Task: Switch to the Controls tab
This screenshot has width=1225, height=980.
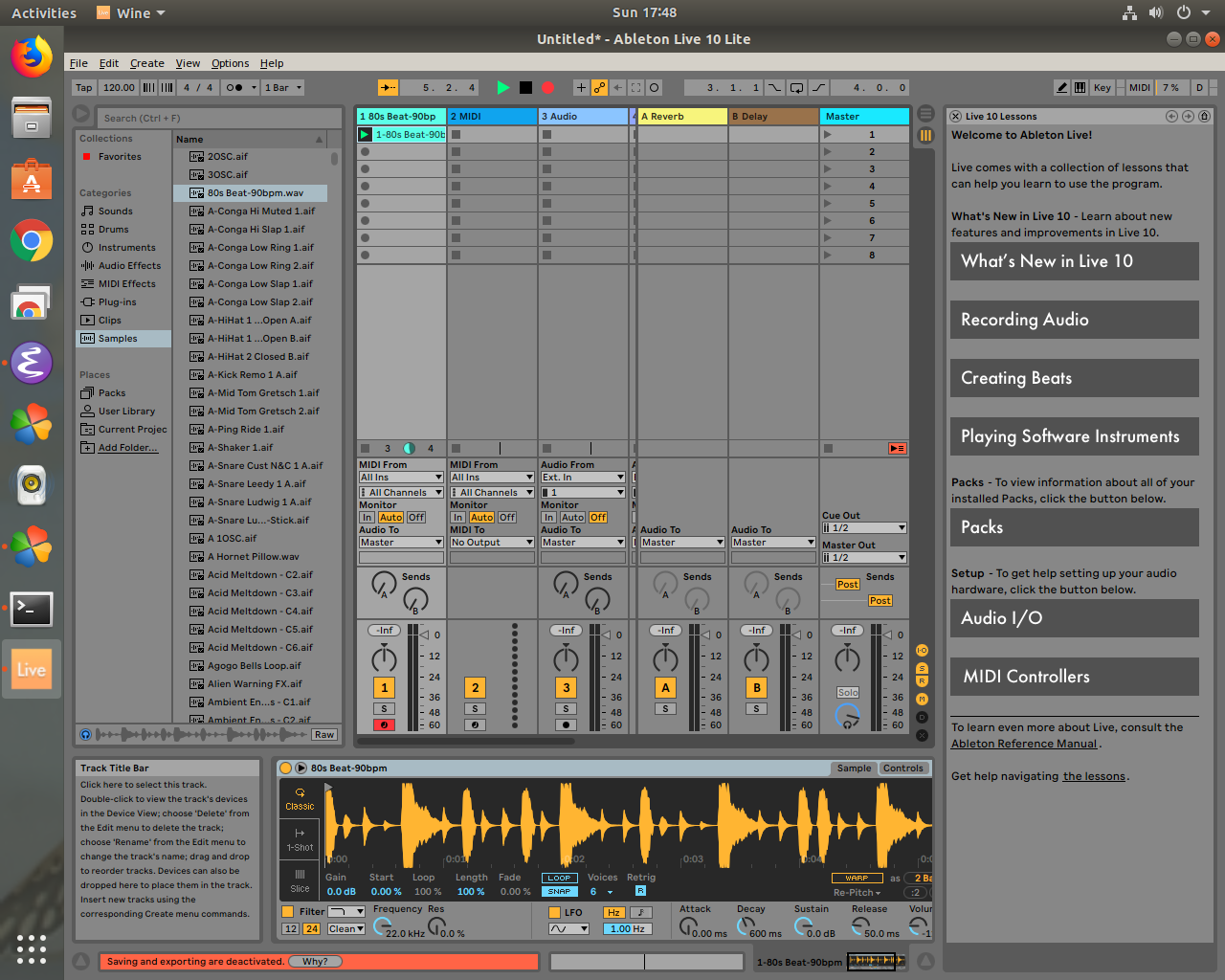Action: tap(902, 768)
